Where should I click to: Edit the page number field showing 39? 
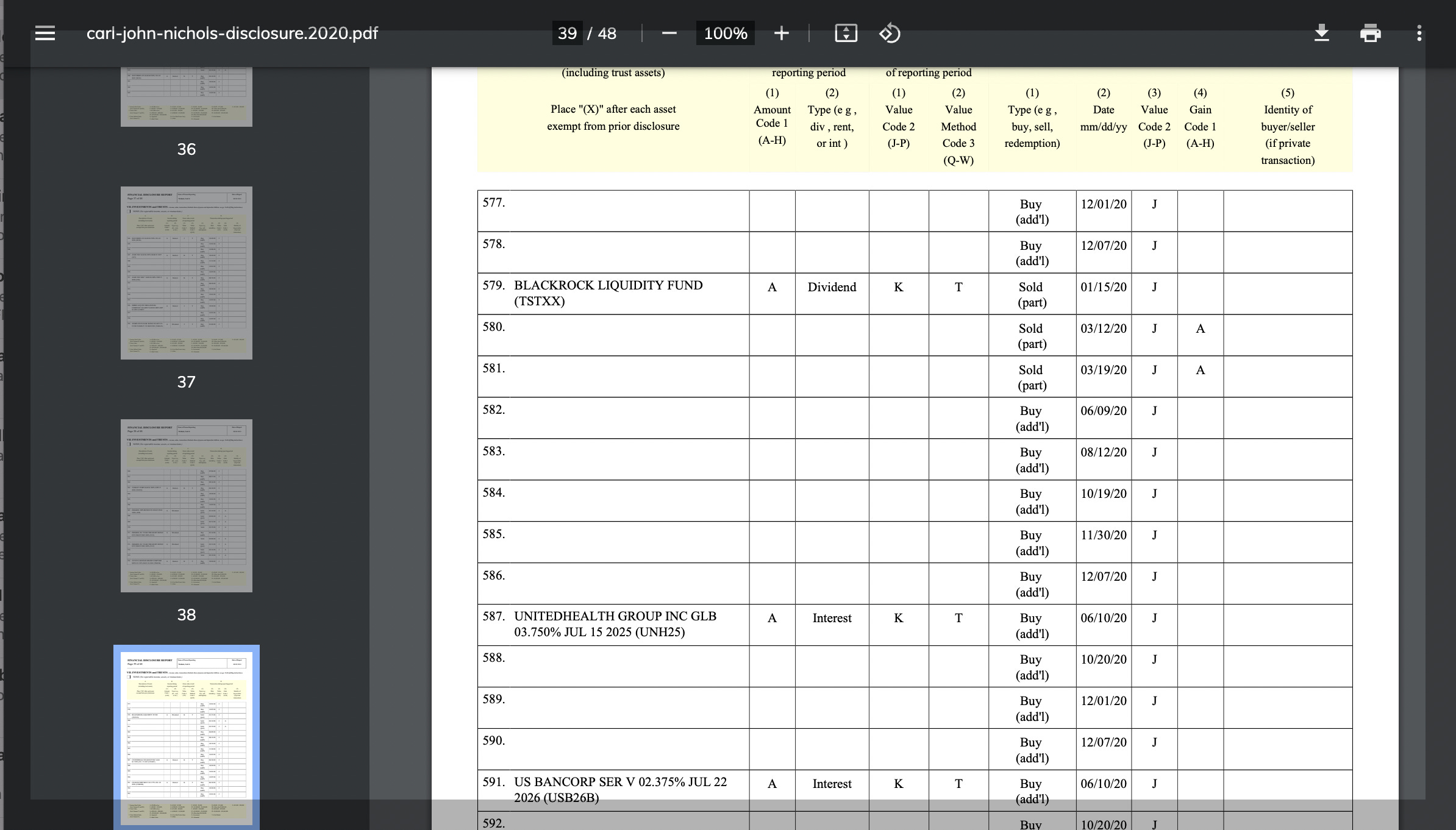click(567, 33)
